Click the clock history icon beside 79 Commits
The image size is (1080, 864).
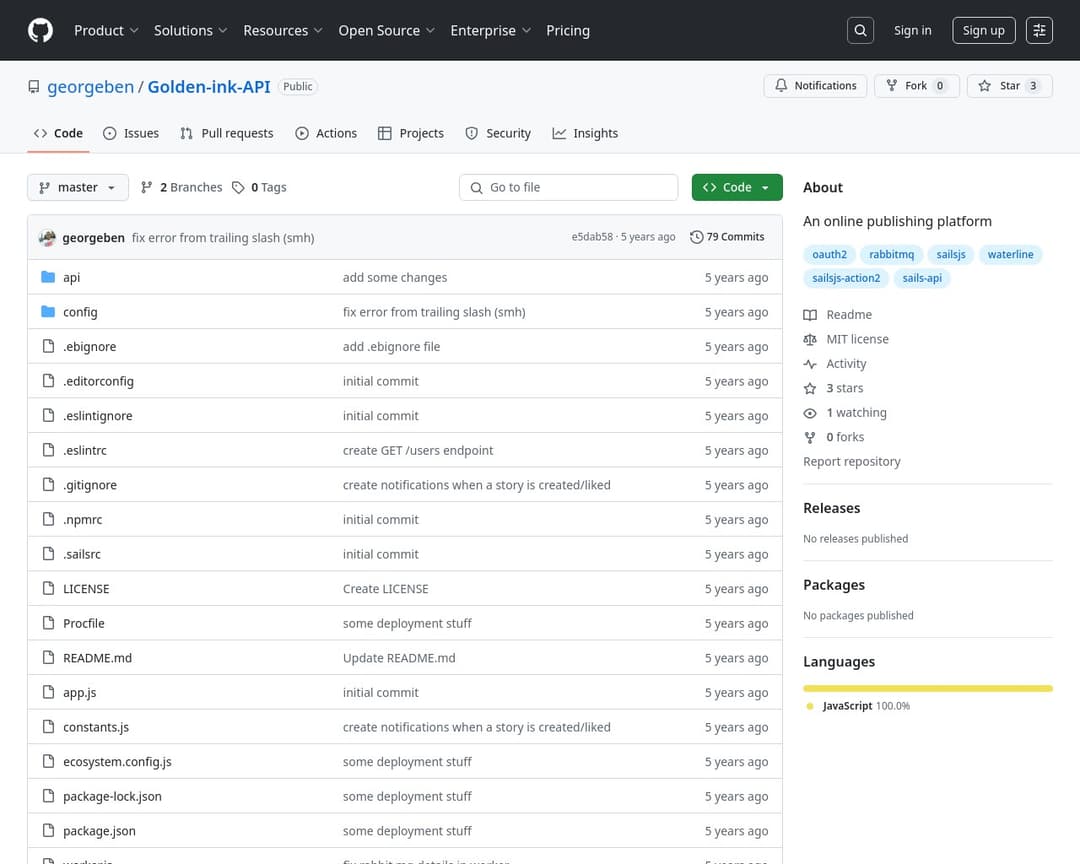click(696, 237)
